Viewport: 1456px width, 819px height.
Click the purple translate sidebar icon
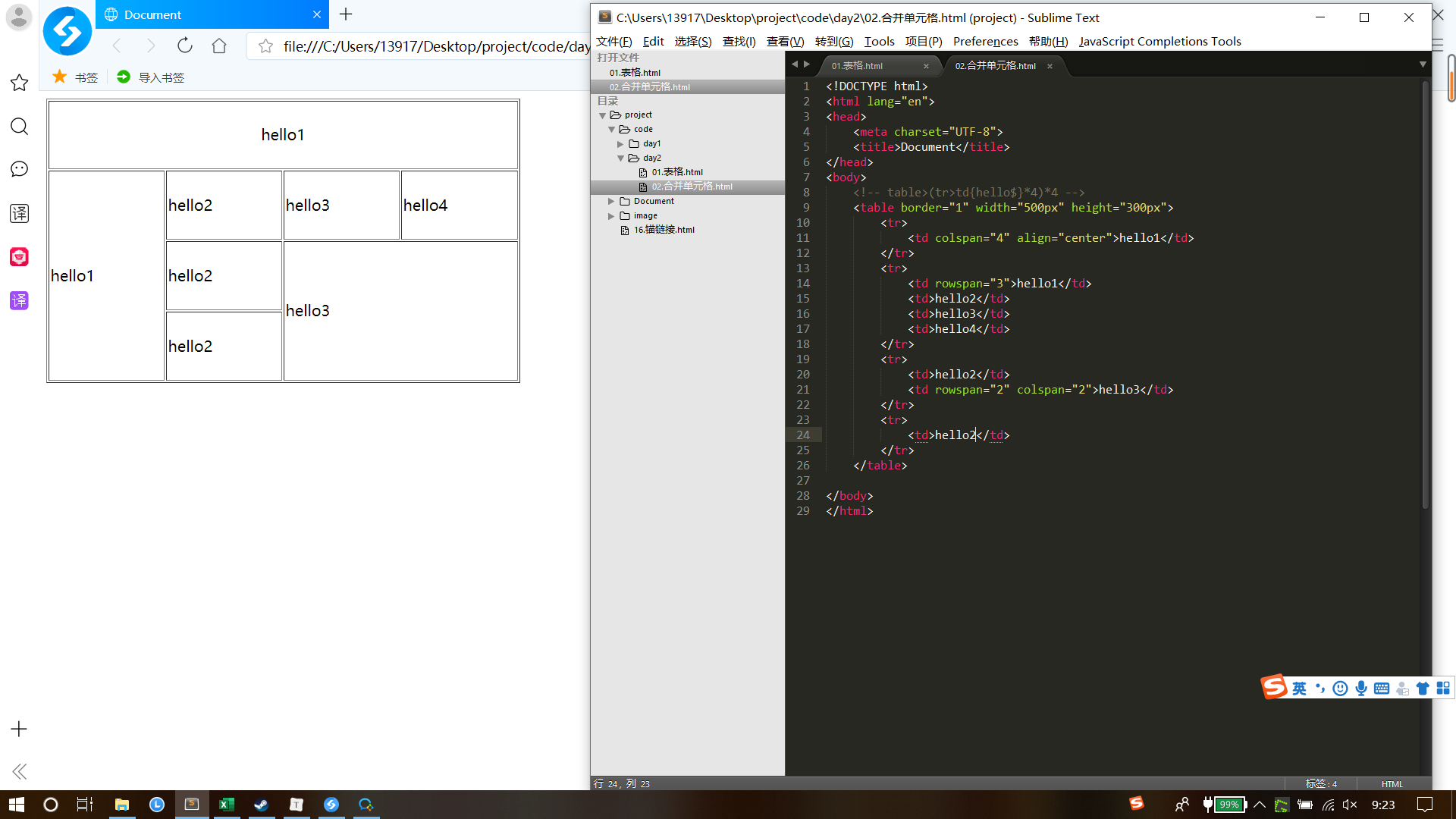[x=19, y=300]
